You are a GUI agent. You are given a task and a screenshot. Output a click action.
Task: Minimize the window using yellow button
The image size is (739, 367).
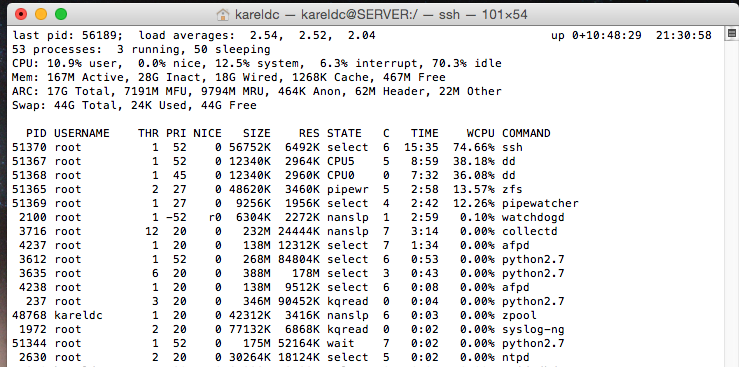(41, 14)
